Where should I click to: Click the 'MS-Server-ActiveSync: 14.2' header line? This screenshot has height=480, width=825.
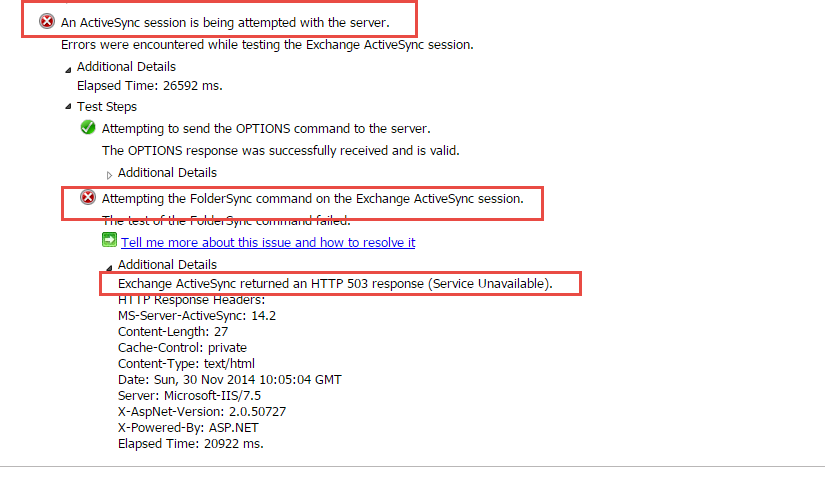click(197, 316)
